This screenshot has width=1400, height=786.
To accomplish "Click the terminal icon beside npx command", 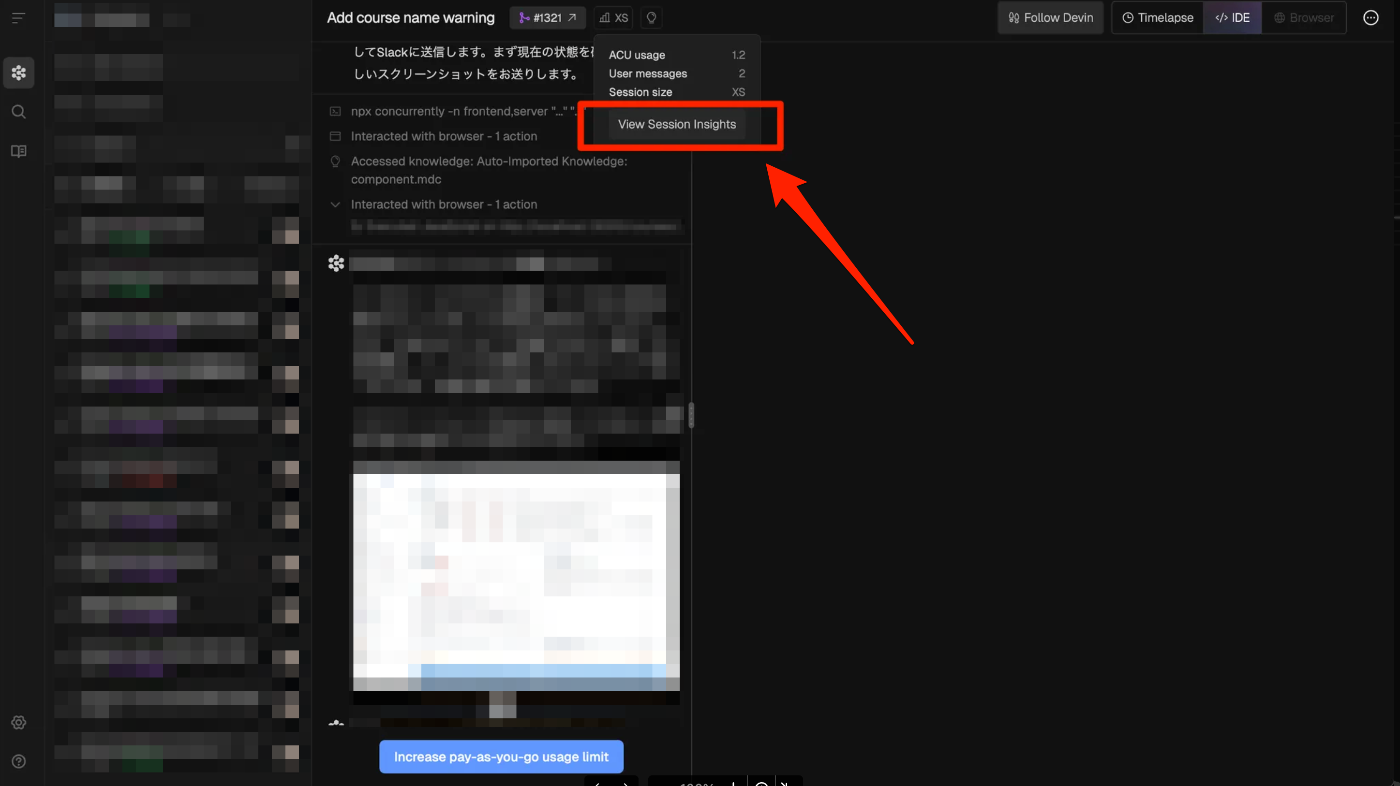I will click(x=336, y=111).
